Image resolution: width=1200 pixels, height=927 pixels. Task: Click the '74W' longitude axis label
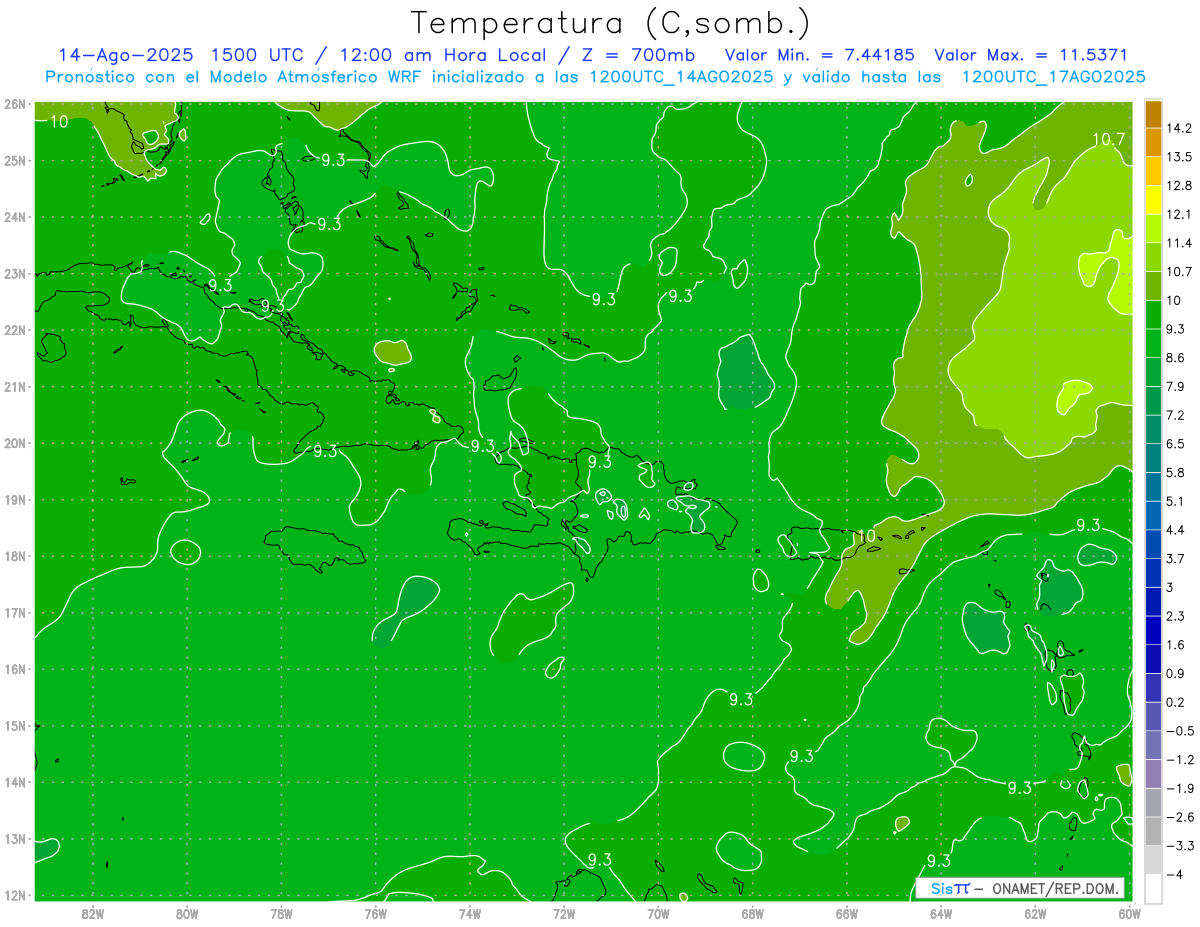click(470, 913)
